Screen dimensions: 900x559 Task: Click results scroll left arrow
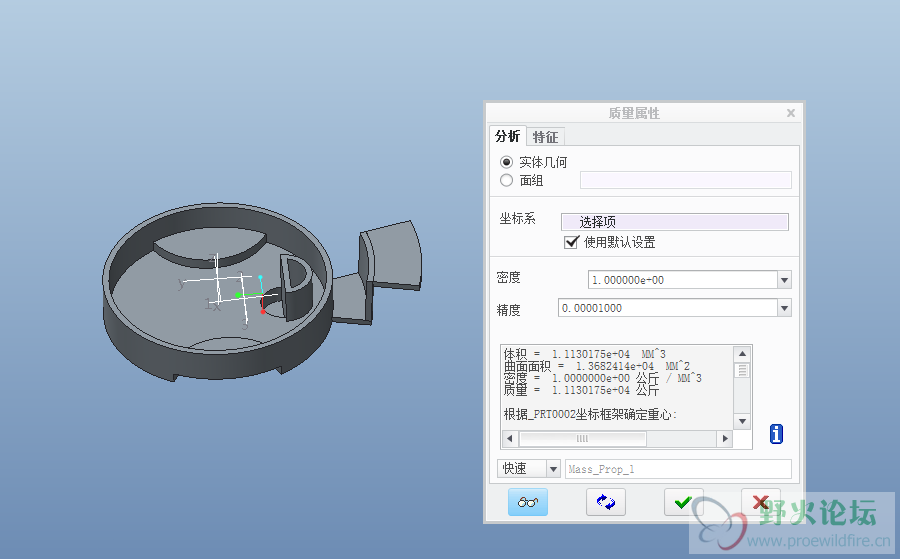click(x=510, y=438)
